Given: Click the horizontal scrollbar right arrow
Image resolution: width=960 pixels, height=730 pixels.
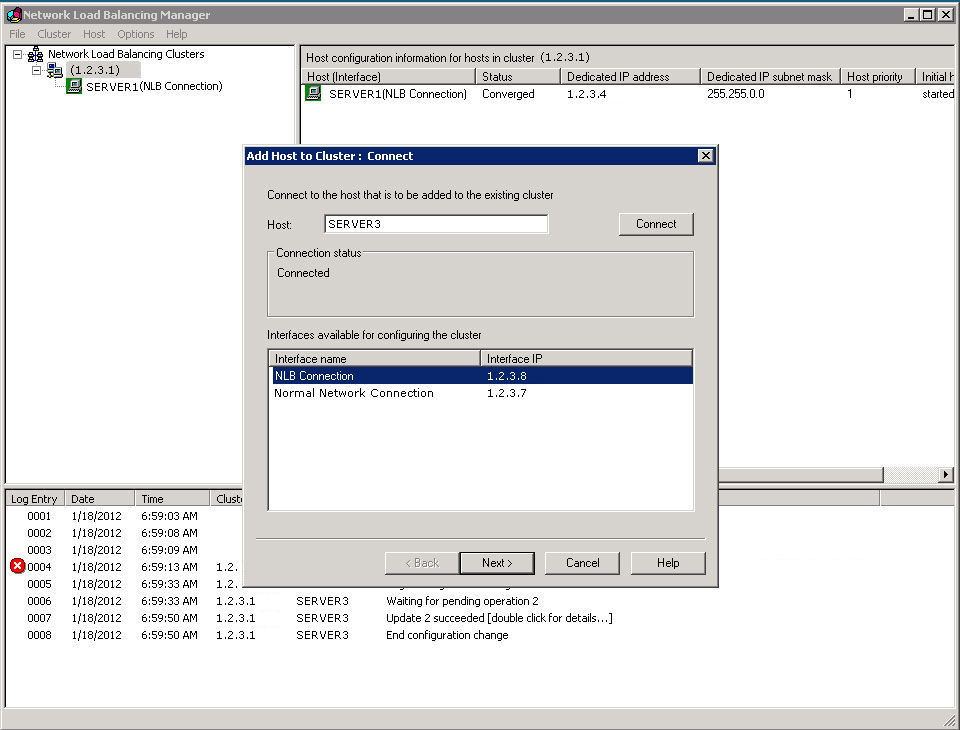Looking at the screenshot, I should click(946, 474).
